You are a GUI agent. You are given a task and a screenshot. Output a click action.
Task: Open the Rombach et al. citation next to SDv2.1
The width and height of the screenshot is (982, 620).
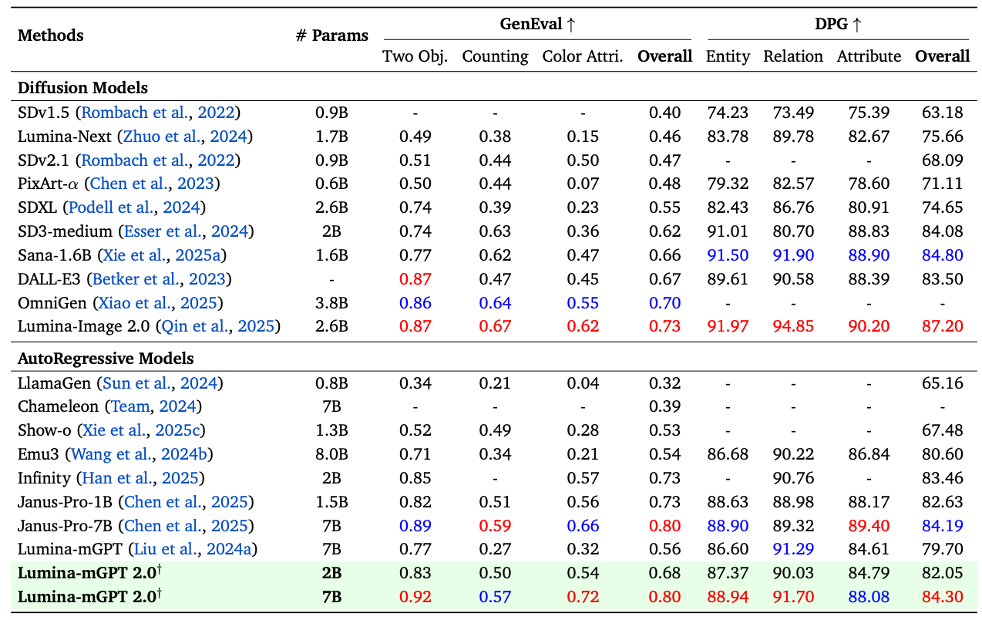coord(158,160)
